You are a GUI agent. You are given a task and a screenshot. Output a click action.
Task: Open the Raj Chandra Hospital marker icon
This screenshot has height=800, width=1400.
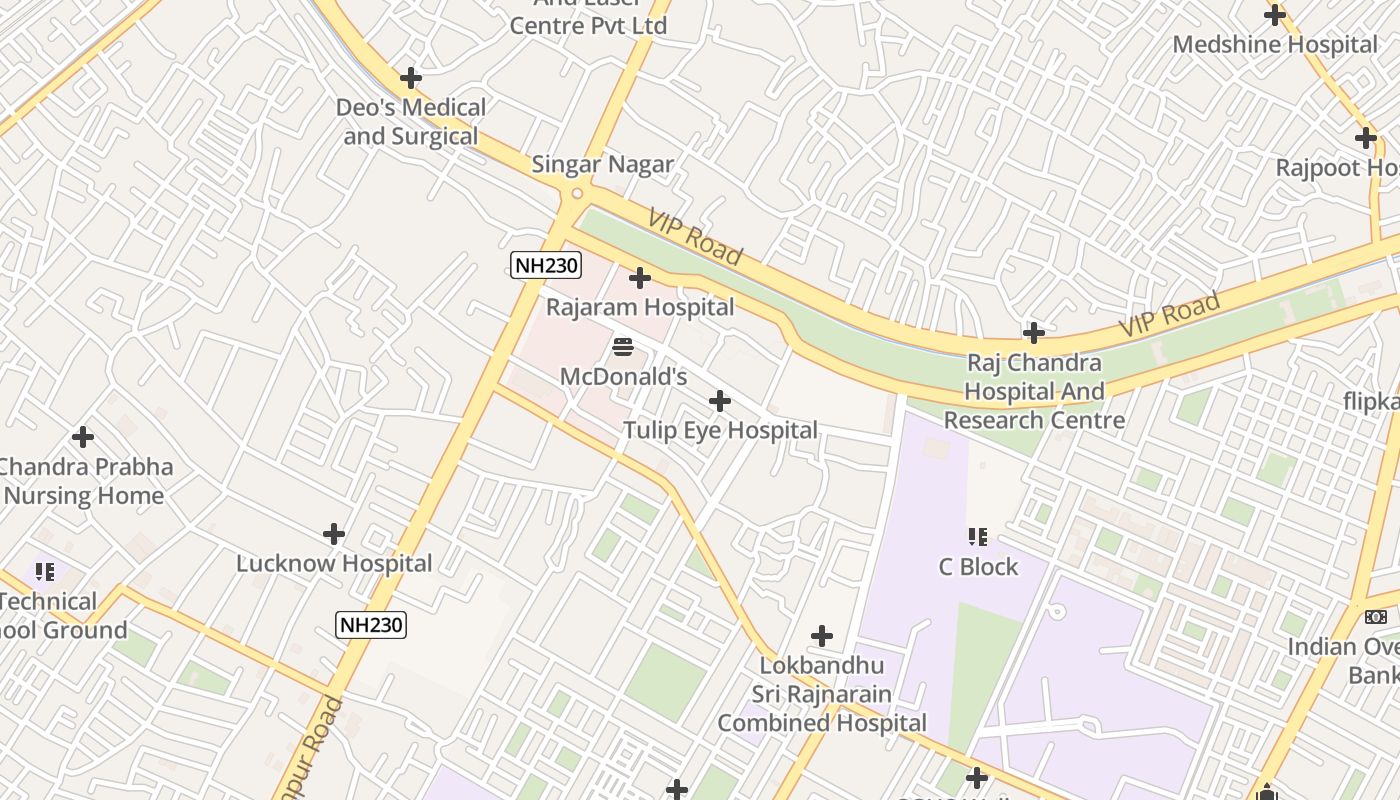1034,333
